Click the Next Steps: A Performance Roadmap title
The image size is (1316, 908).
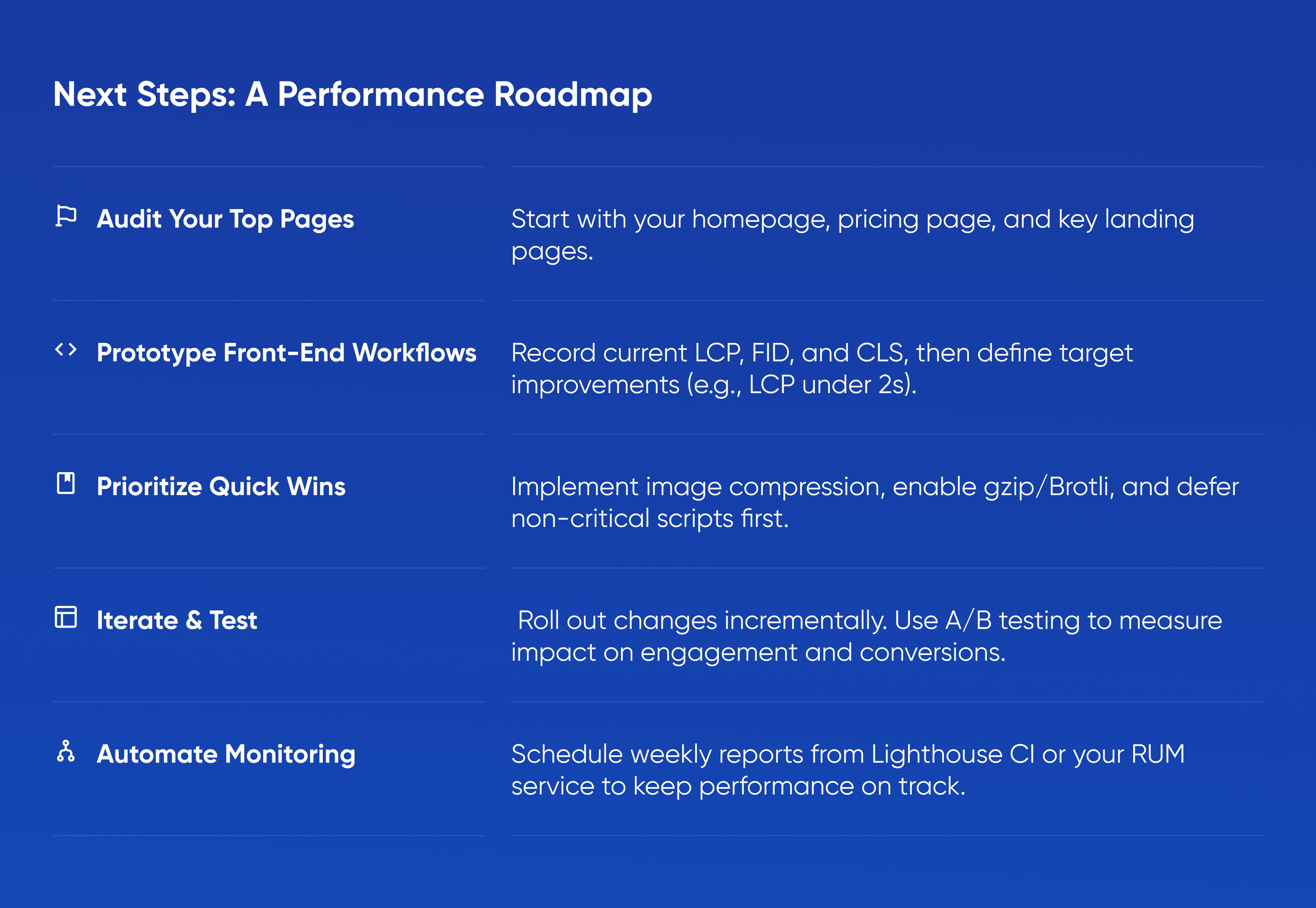tap(353, 94)
